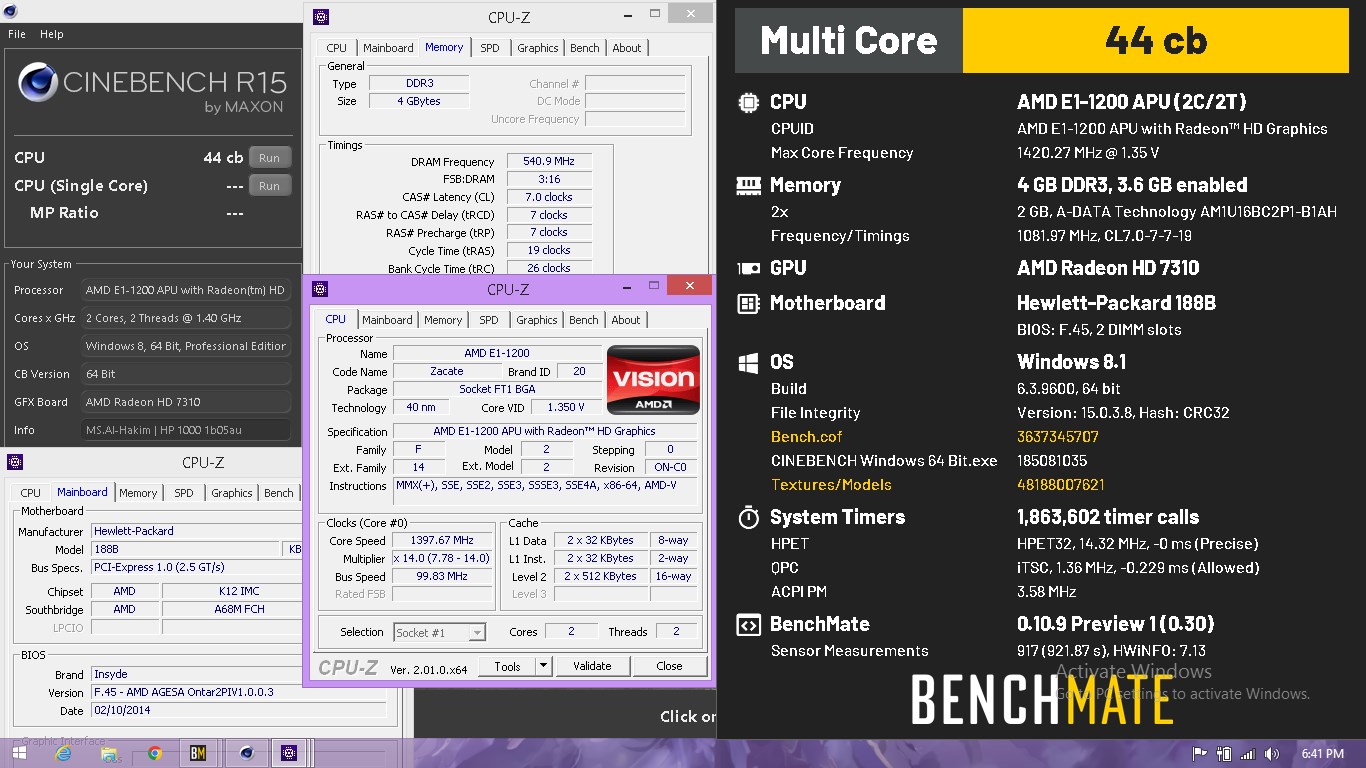Click the memory CPU-Z window title icon

click(320, 16)
